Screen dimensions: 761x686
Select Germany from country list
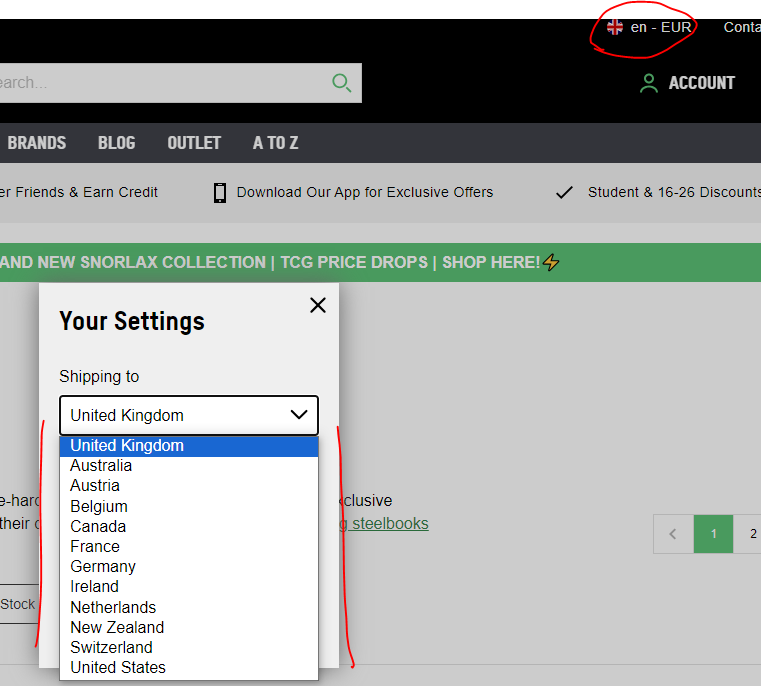189,567
